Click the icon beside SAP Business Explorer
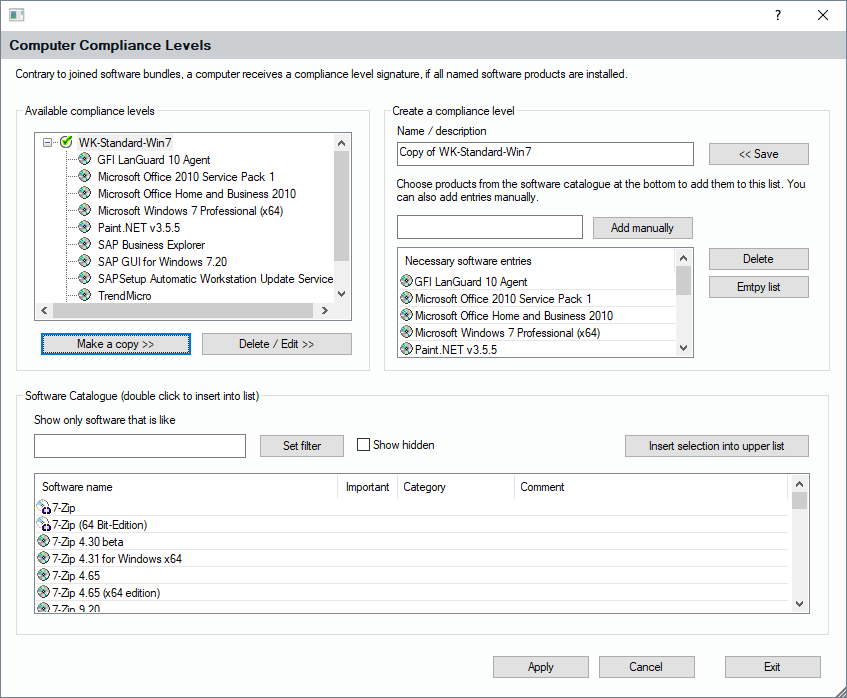Image resolution: width=847 pixels, height=698 pixels. pyautogui.click(x=84, y=244)
